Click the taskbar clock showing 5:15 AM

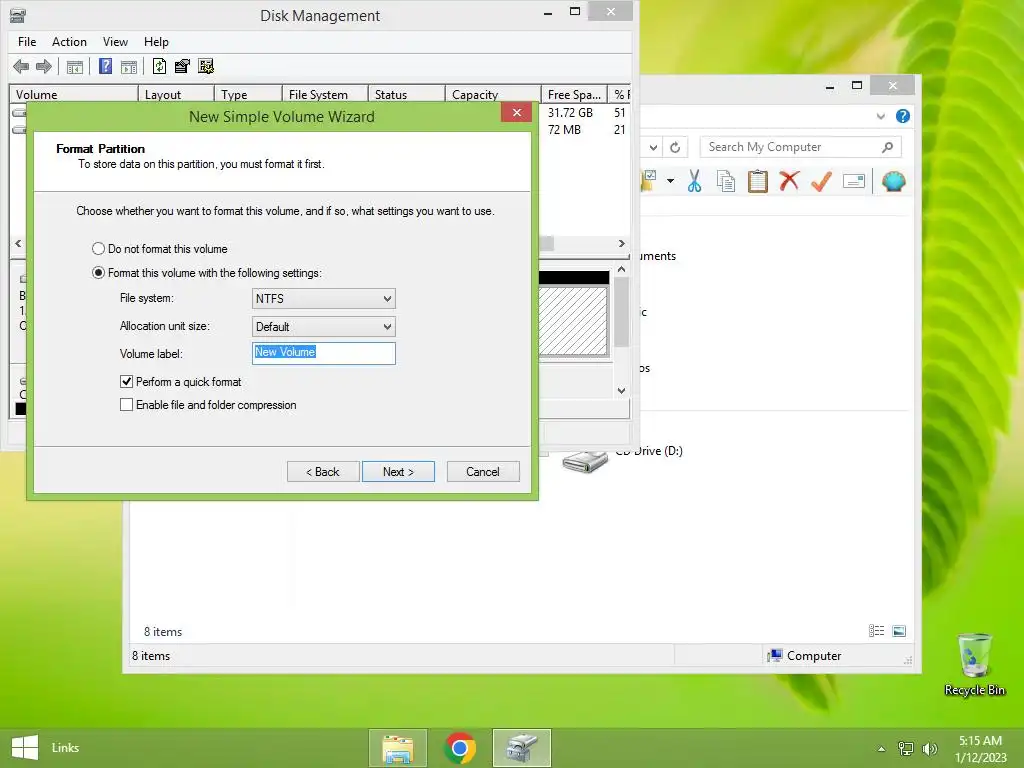click(x=980, y=748)
